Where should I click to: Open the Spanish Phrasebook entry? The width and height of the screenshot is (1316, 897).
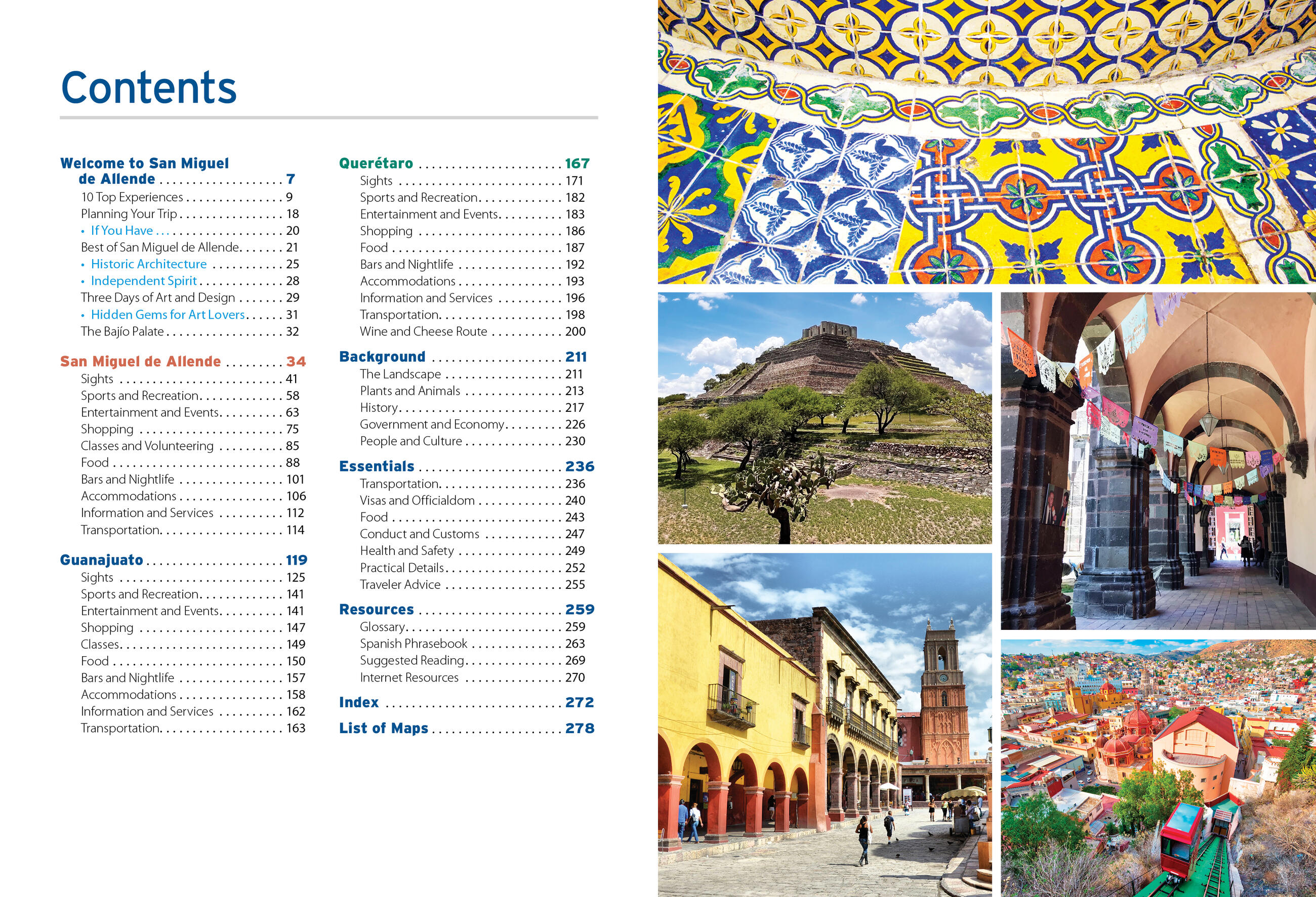click(x=414, y=644)
